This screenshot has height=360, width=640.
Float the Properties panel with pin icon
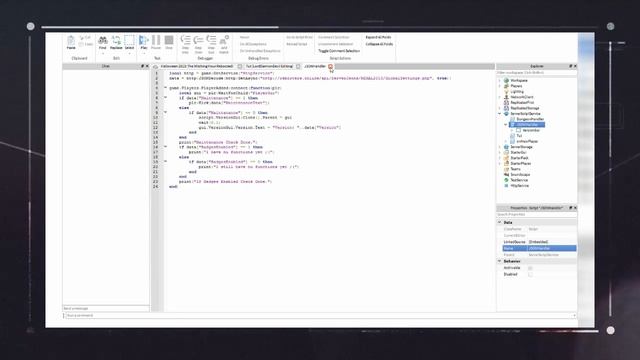(571, 208)
